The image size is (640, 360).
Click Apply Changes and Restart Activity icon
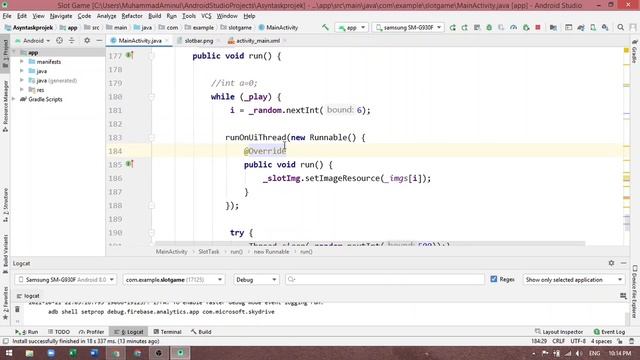[453, 27]
